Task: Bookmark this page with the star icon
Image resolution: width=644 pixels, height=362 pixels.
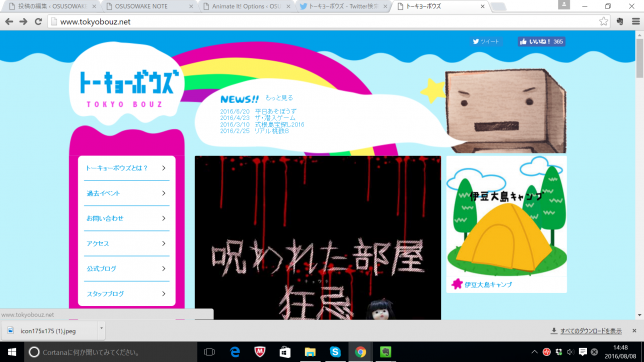Action: pyautogui.click(x=603, y=21)
